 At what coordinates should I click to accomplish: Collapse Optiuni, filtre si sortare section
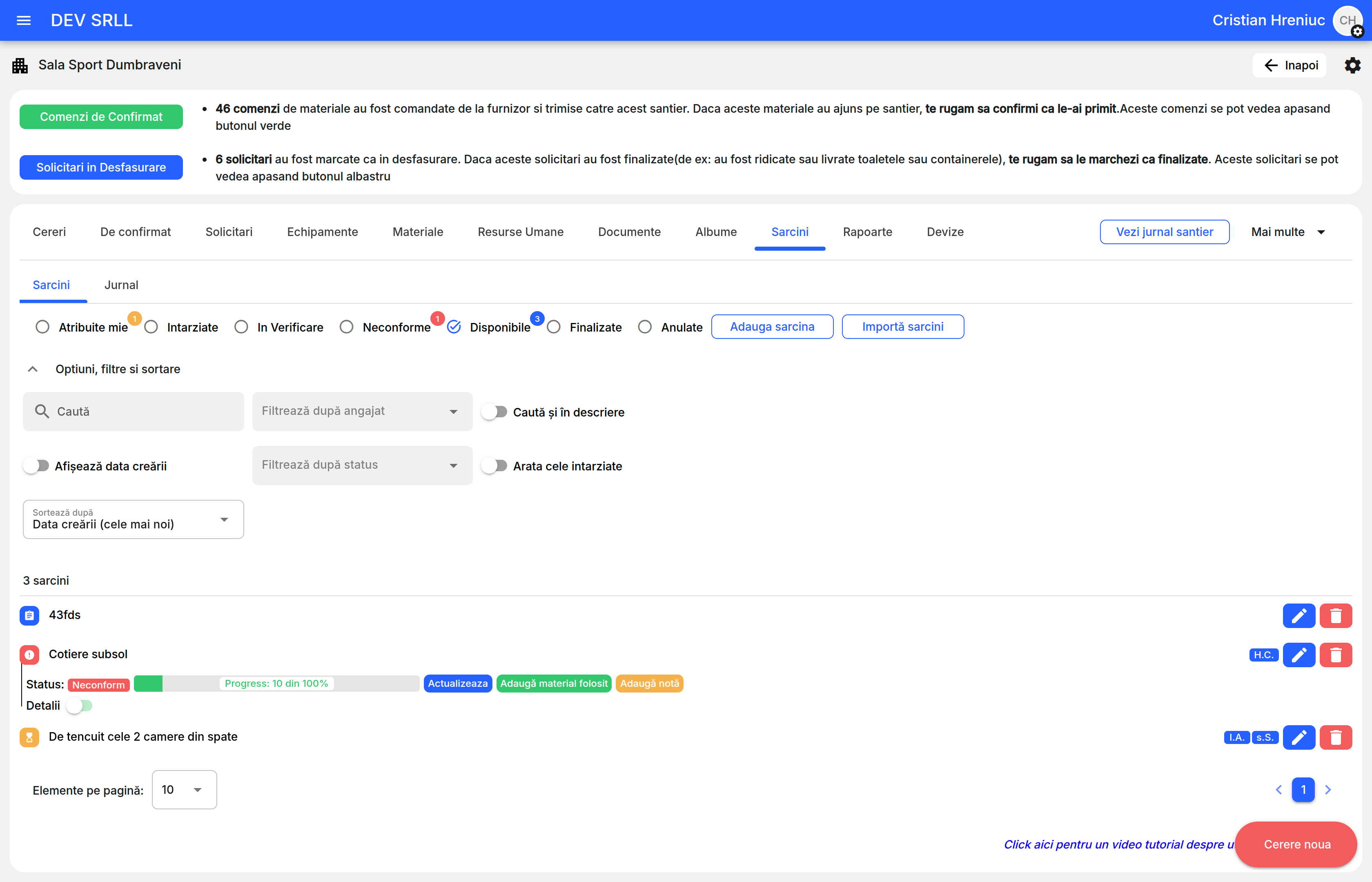coord(33,370)
